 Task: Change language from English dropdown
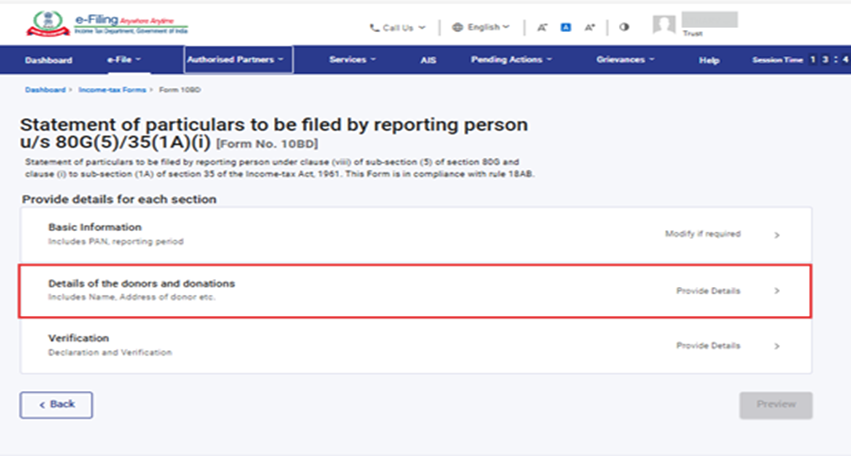click(480, 27)
